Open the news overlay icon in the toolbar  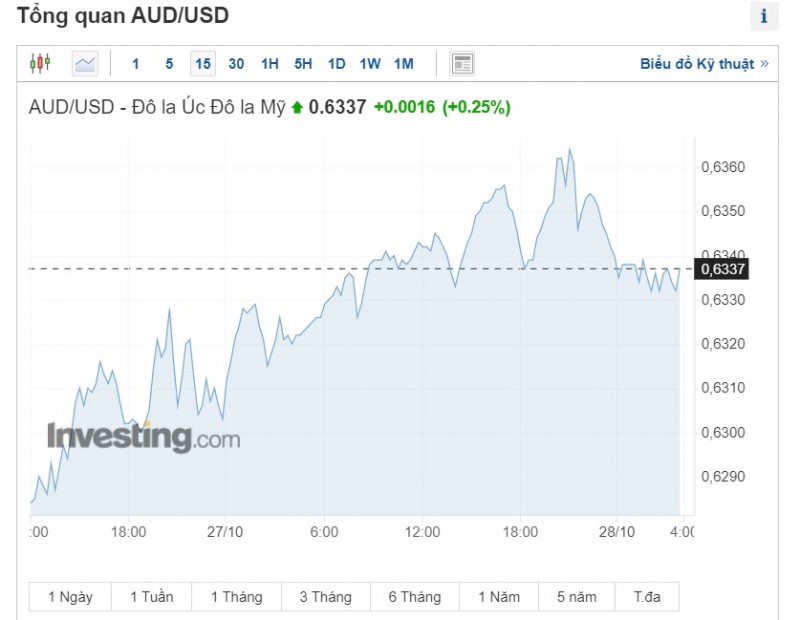click(x=461, y=64)
